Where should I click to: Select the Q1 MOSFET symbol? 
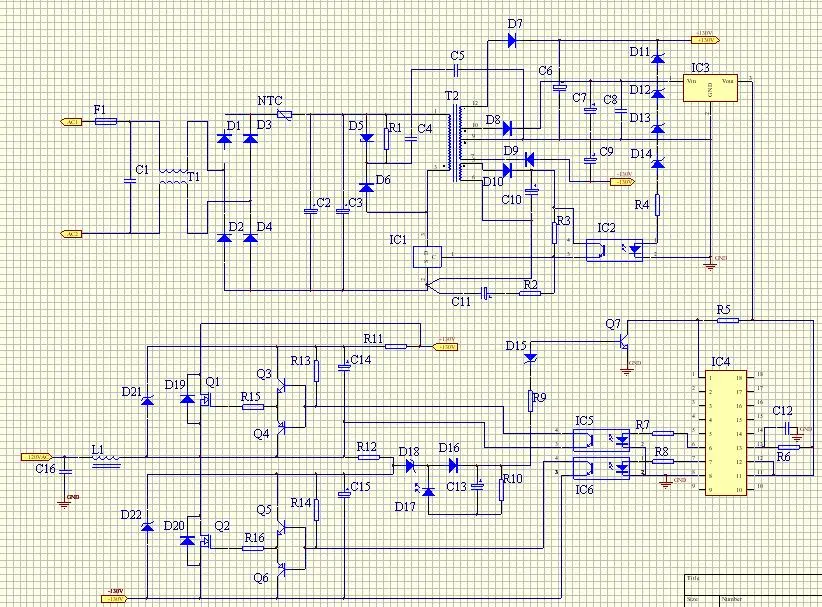pyautogui.click(x=210, y=399)
